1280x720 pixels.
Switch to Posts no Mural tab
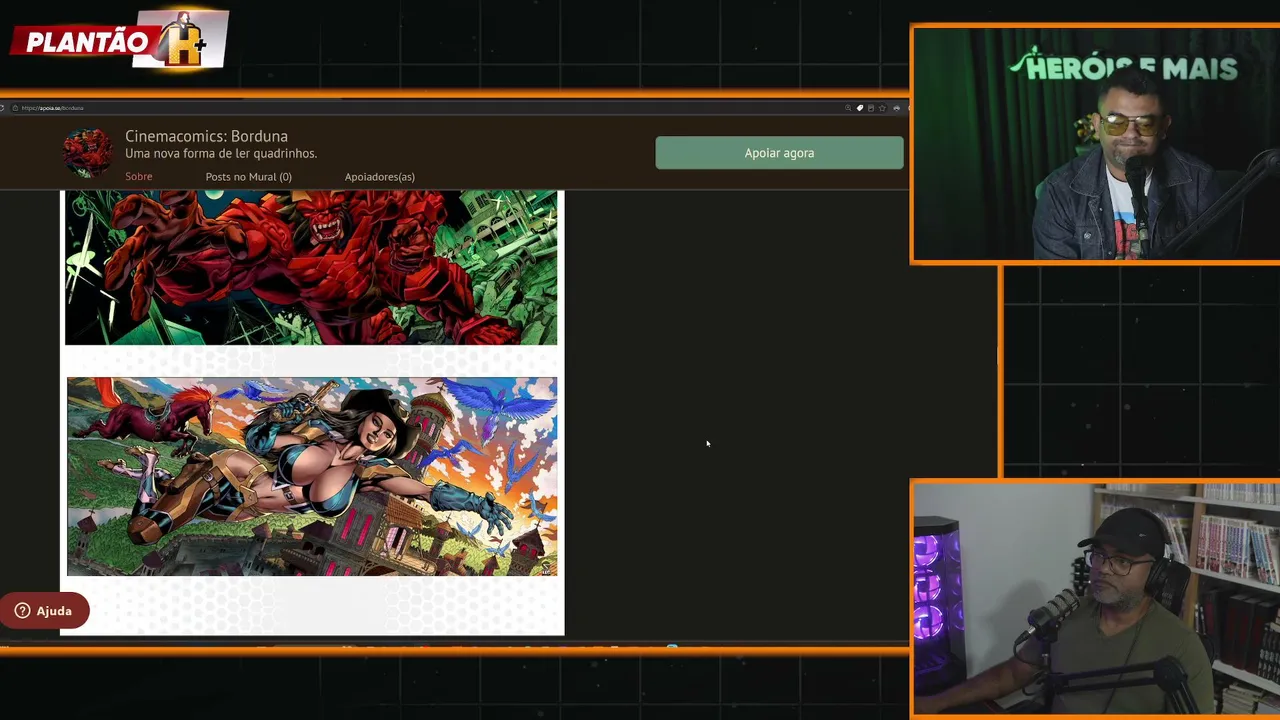tap(248, 177)
